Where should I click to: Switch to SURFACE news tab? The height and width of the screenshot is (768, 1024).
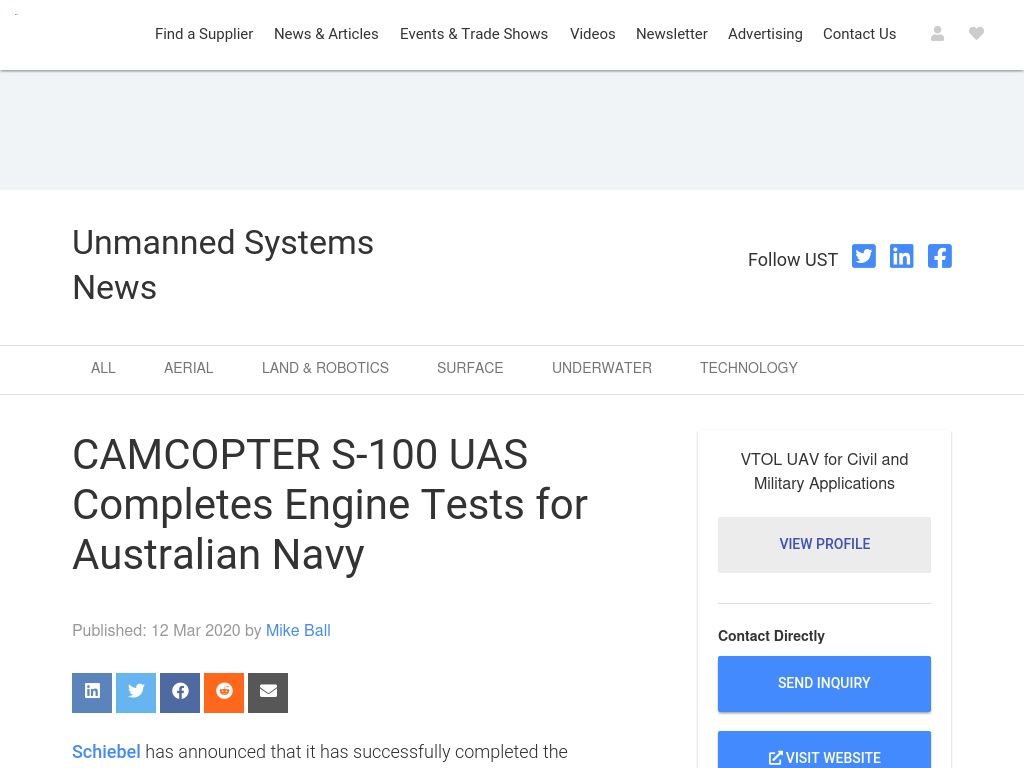(470, 368)
